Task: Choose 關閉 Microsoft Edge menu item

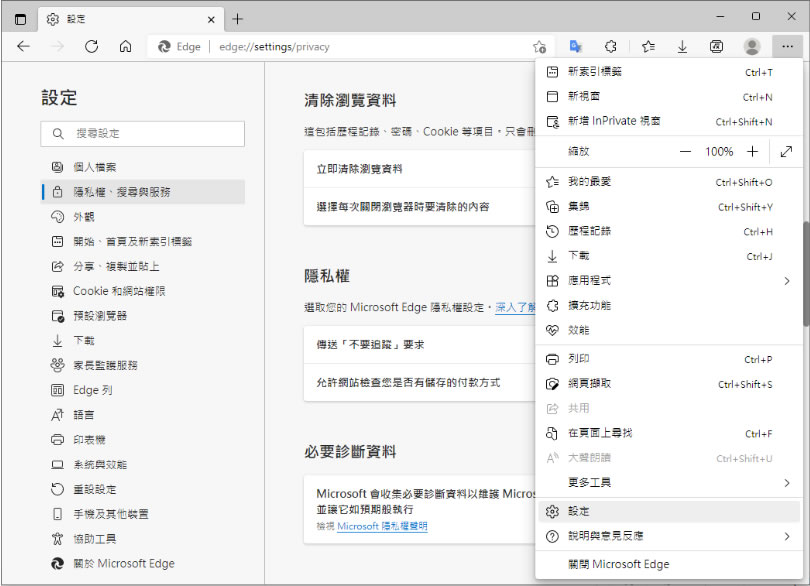Action: click(668, 565)
